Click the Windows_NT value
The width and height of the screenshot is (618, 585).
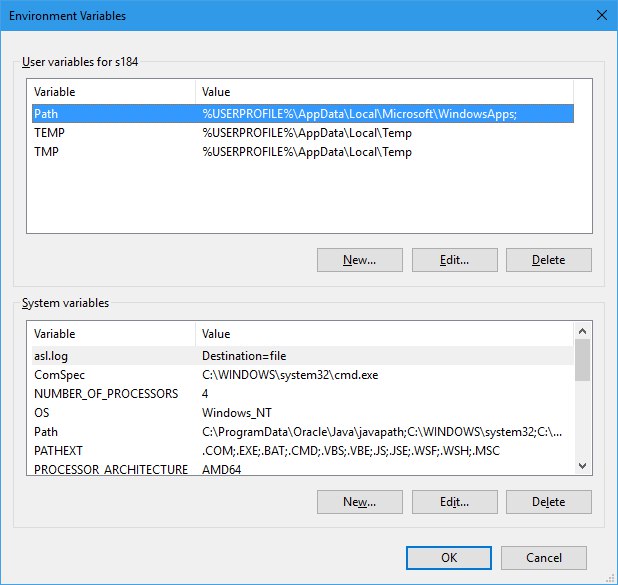tap(236, 413)
